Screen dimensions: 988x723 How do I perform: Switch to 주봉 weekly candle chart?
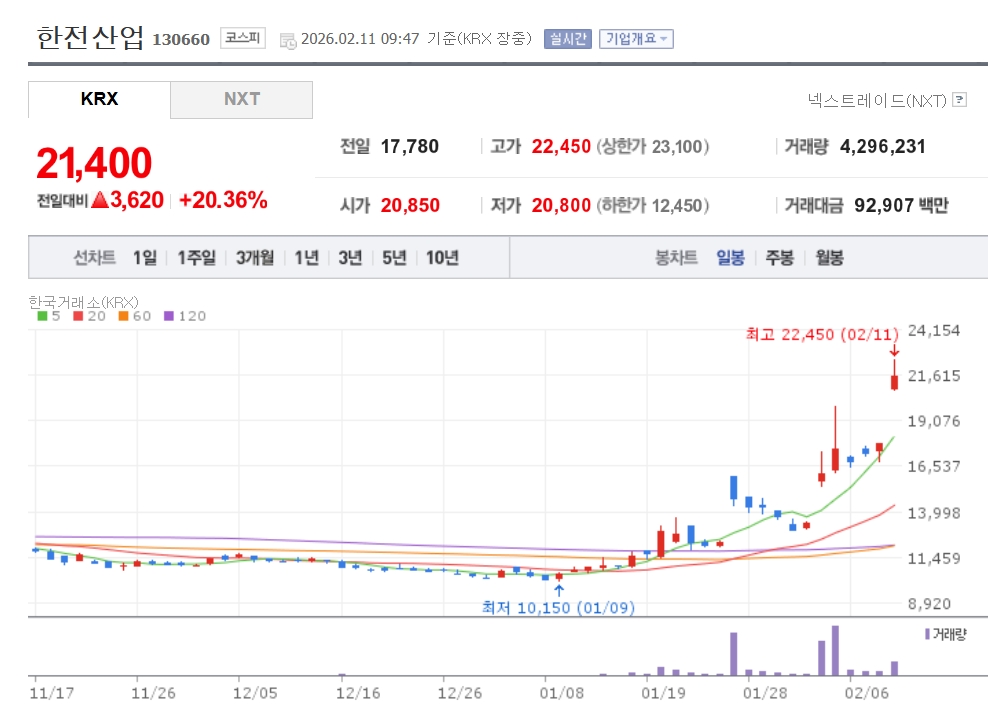point(779,258)
